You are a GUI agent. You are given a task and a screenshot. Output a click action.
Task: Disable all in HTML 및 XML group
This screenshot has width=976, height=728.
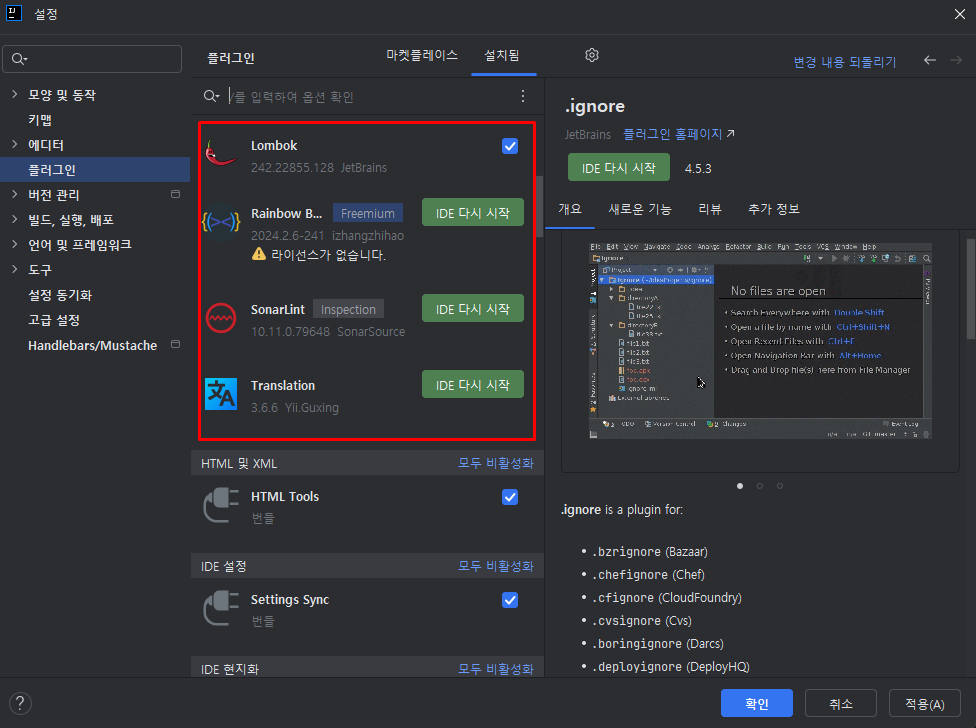tap(495, 463)
